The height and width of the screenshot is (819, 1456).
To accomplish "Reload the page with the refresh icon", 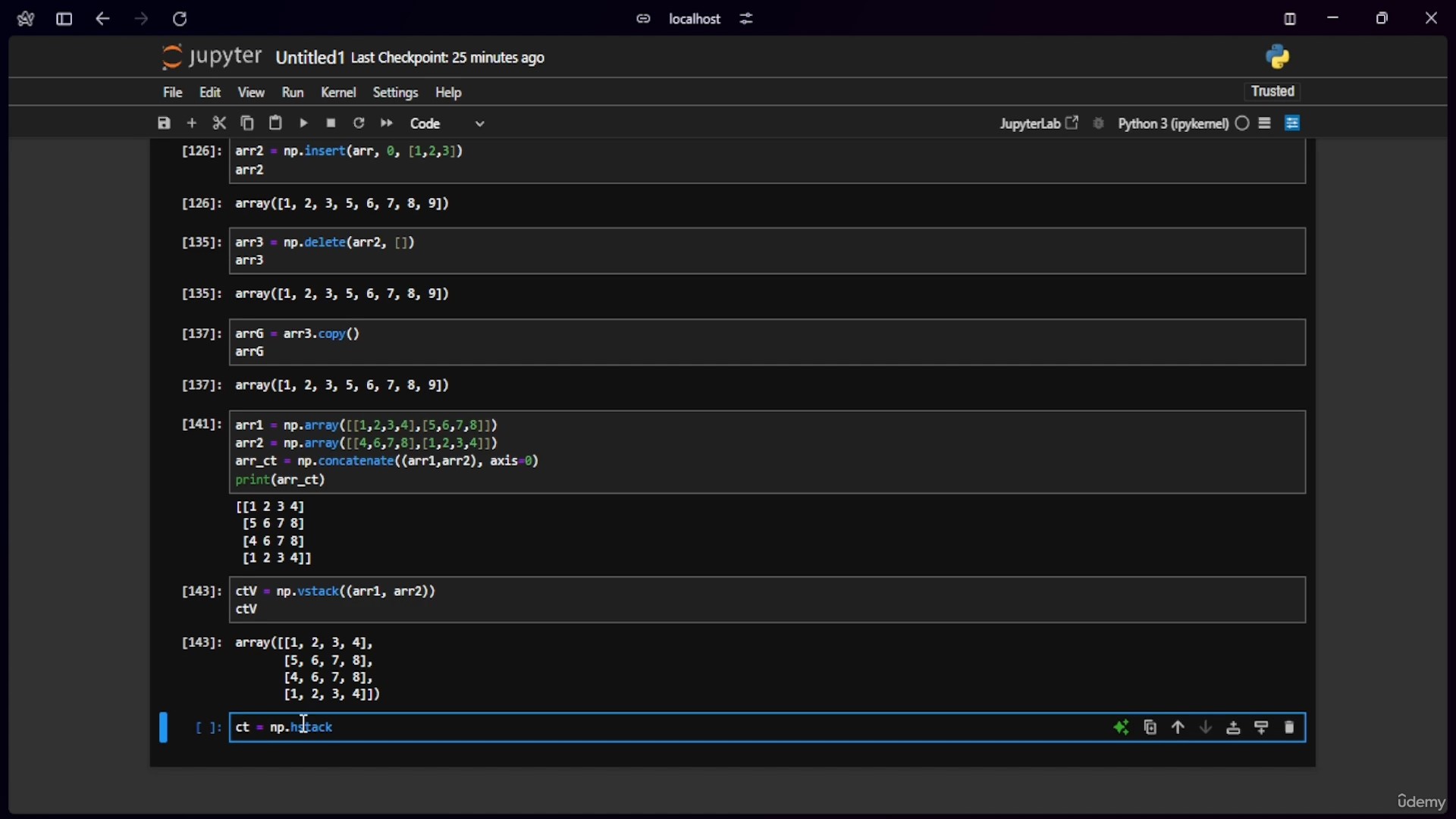I will (x=180, y=19).
